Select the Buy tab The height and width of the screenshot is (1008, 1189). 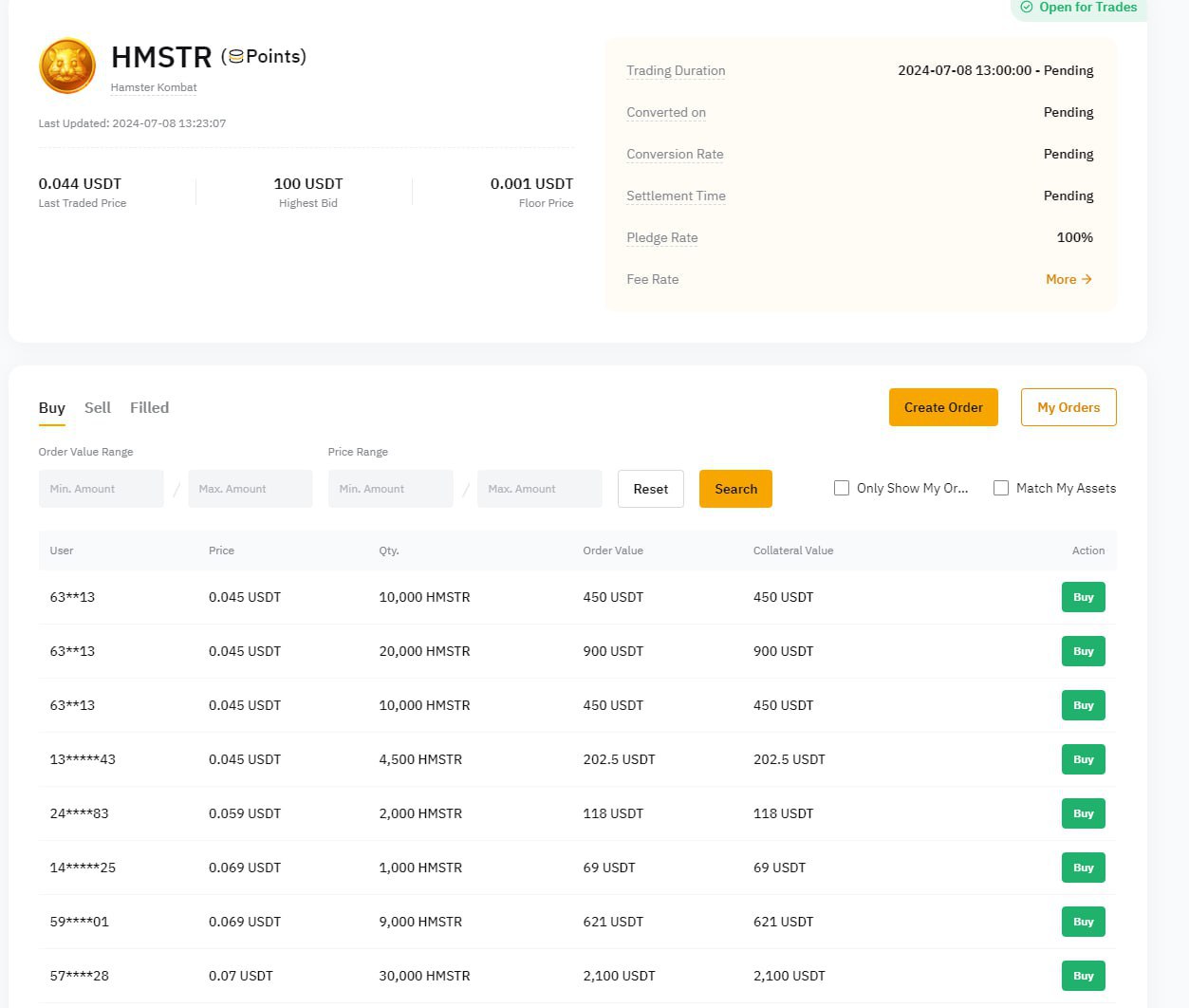tap(51, 407)
